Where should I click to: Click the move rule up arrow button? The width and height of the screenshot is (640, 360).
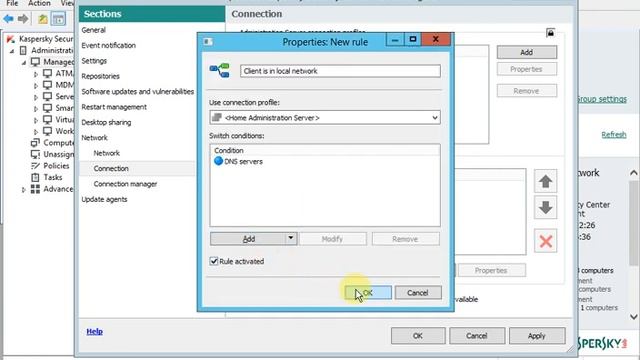coord(545,181)
